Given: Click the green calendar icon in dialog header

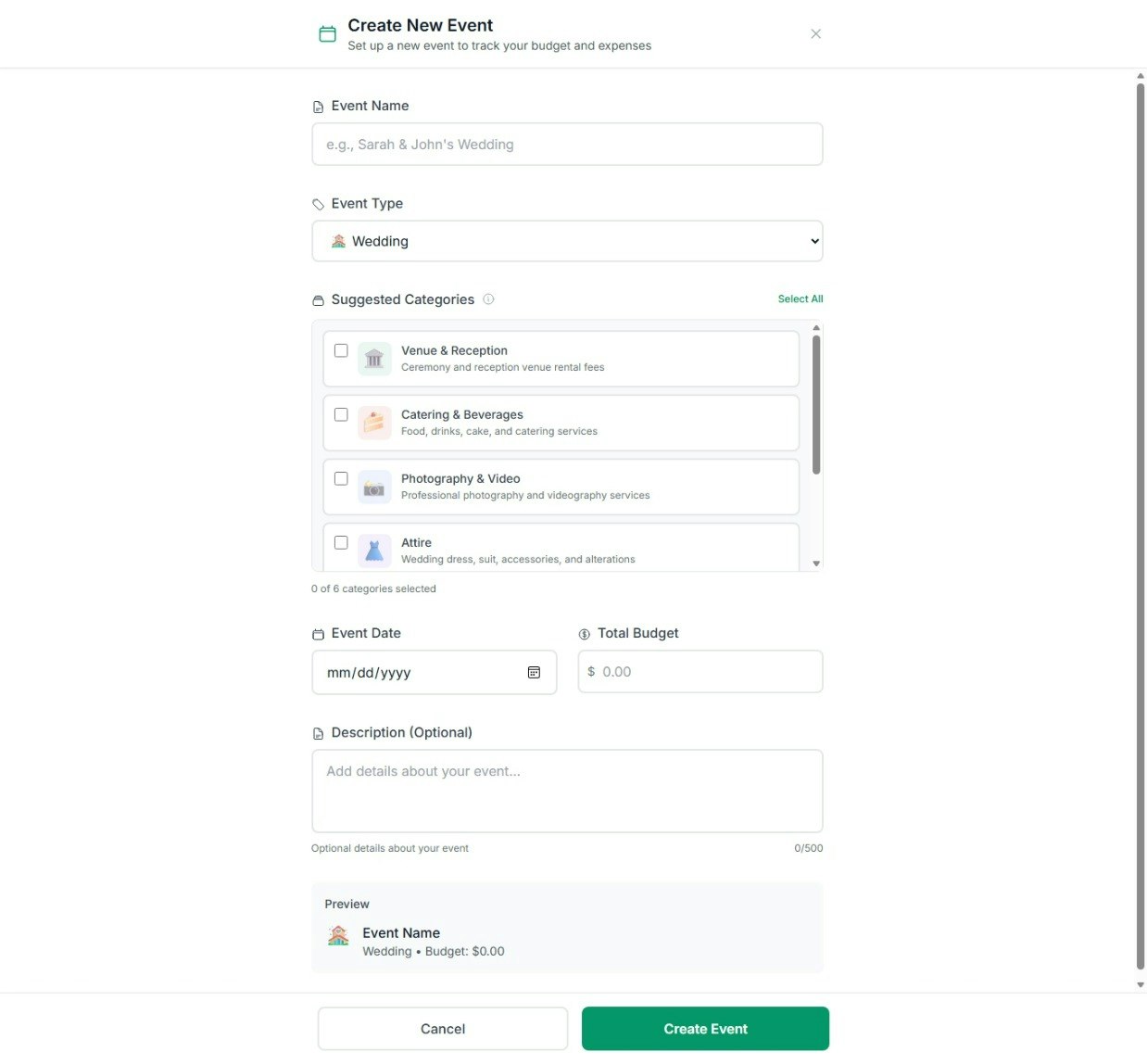Looking at the screenshot, I should 327,32.
